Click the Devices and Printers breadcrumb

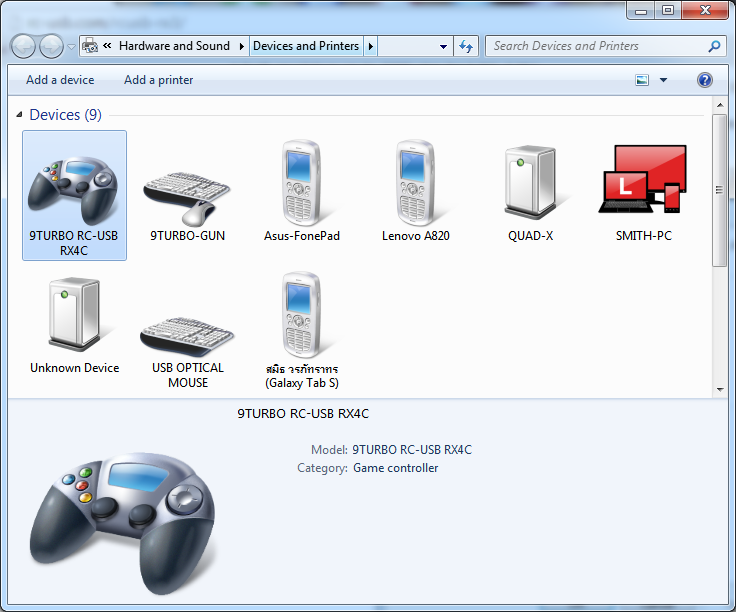pyautogui.click(x=306, y=46)
